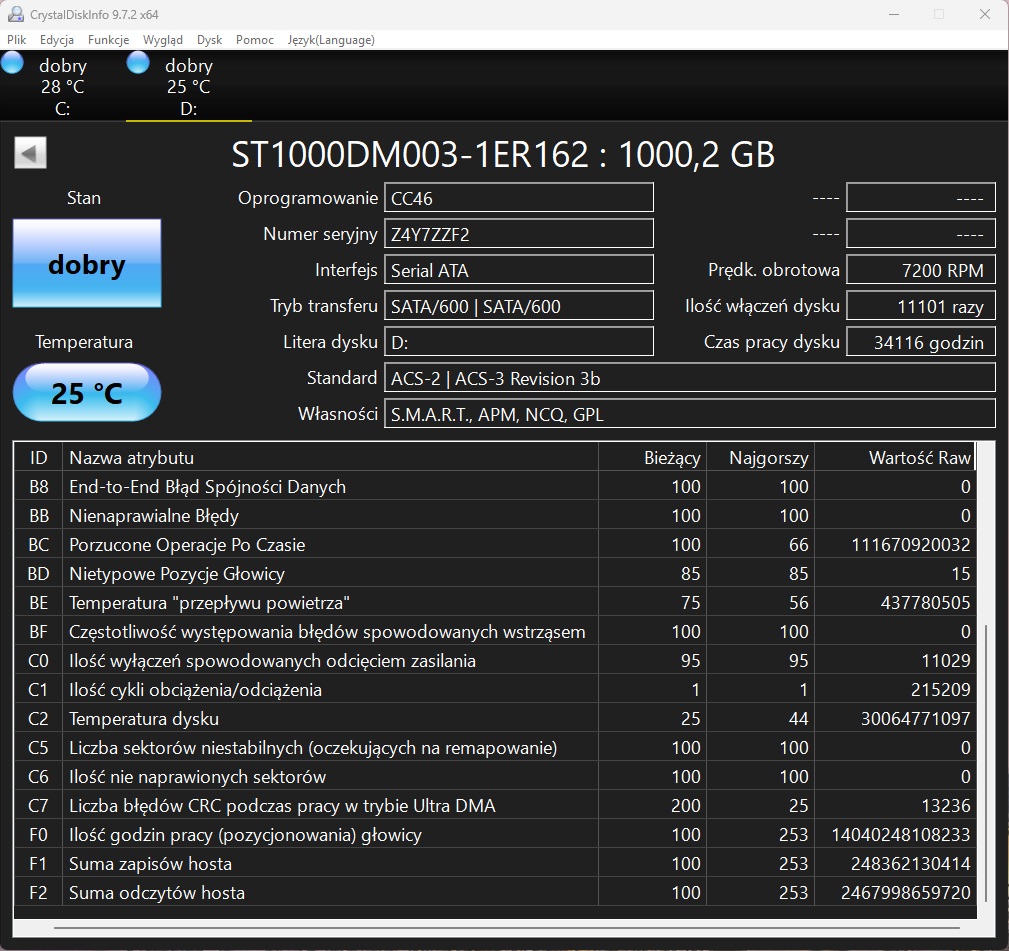Screen dimensions: 1009x951
Task: Select the D: drive tab
Action: click(189, 87)
